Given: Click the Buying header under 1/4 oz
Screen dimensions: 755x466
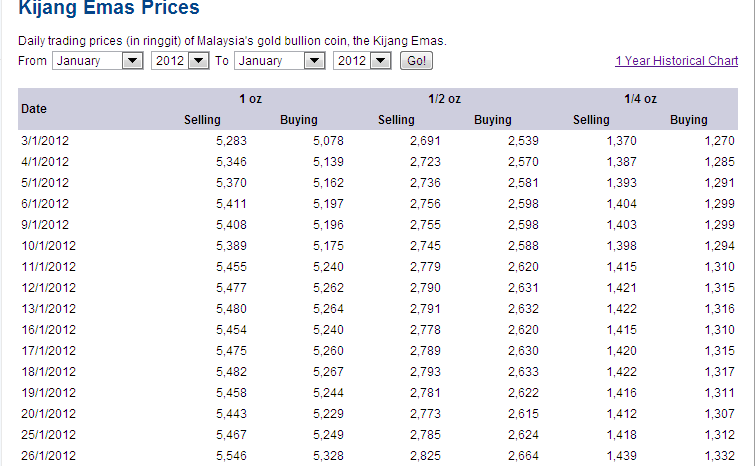Looking at the screenshot, I should tap(689, 120).
